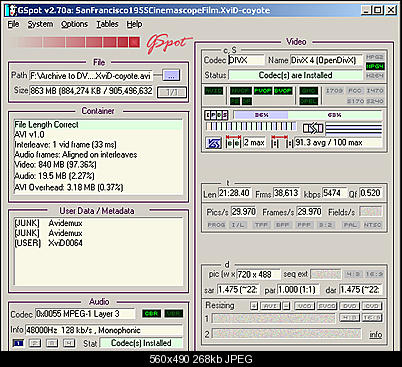Click the 16:9 indicator beside seq ext
This screenshot has height=367, width=402.
click(374, 274)
